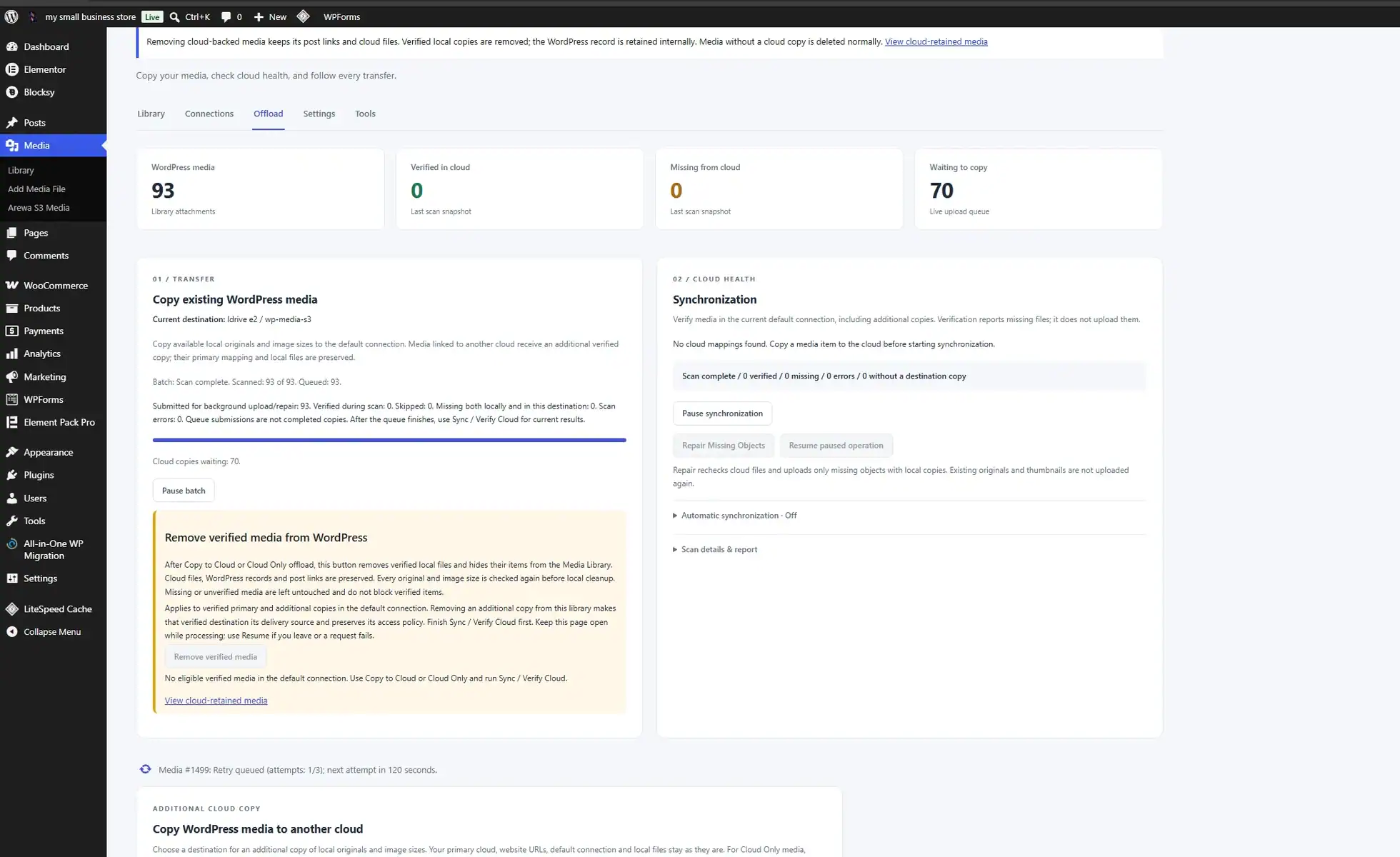
Task: Open View cloud-retained media link in top notice
Action: click(936, 41)
